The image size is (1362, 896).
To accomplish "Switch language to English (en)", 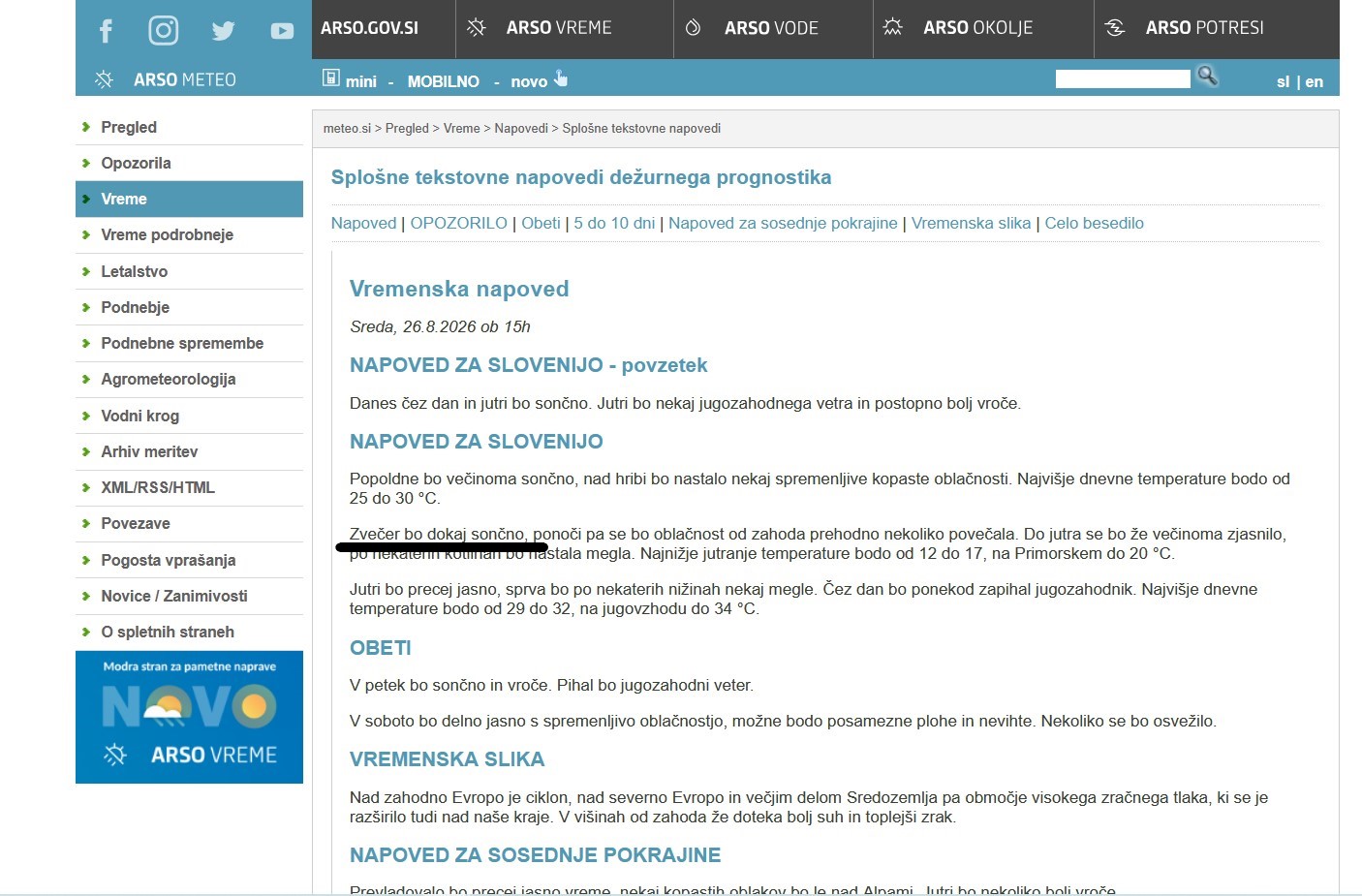I will 1314,81.
